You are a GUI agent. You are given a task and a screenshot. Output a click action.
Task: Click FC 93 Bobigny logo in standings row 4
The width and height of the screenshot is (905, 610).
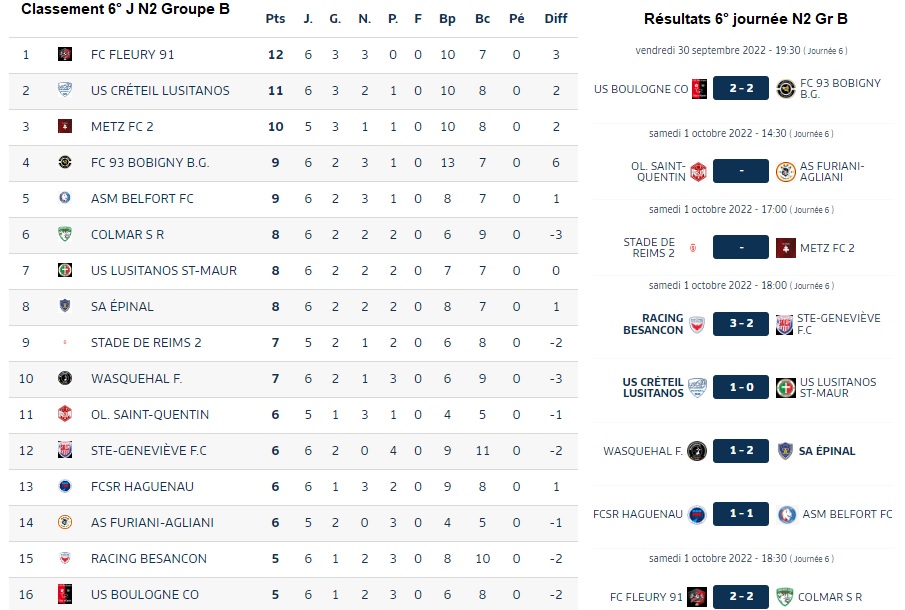(65, 162)
